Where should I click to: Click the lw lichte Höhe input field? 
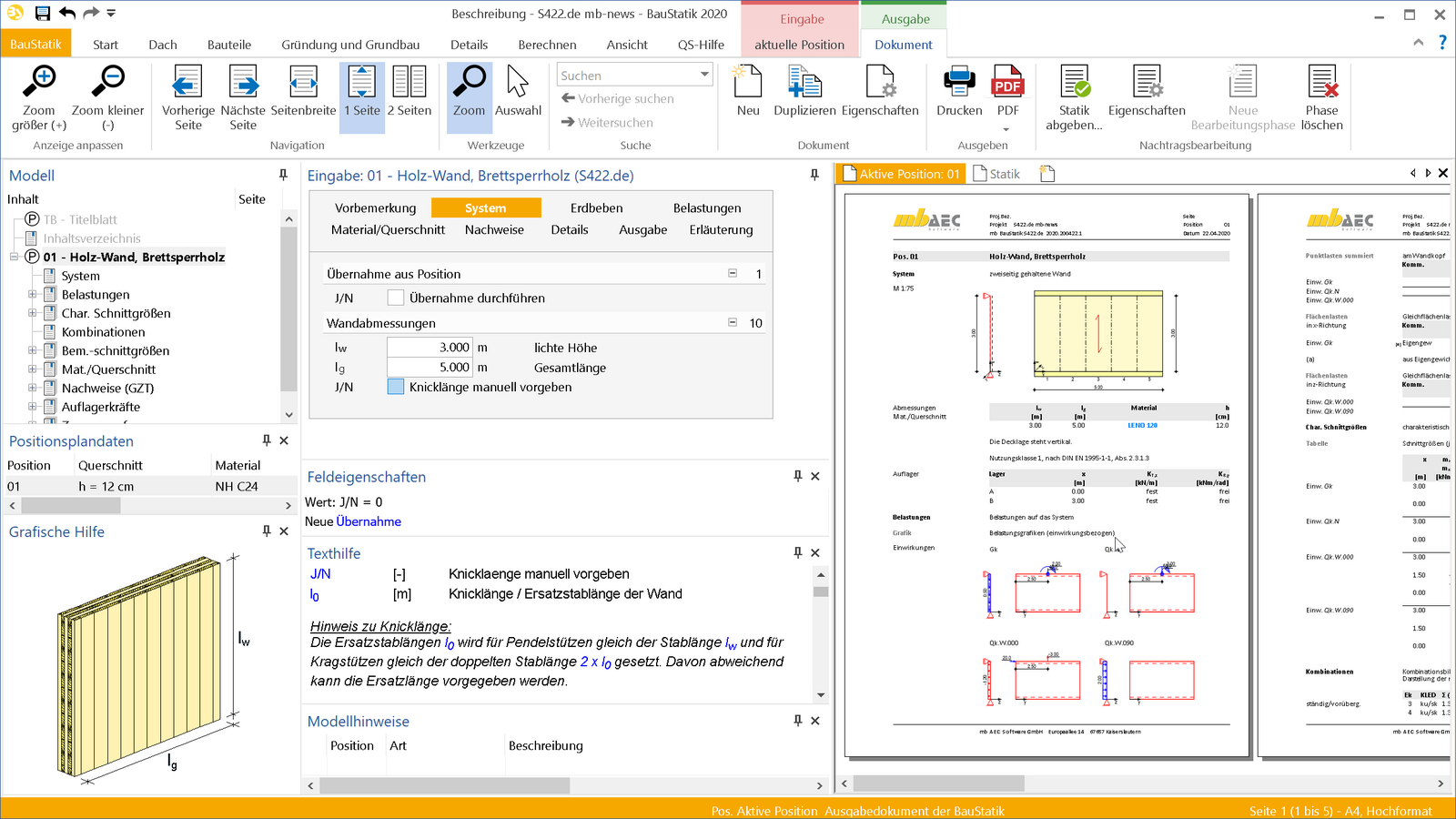[x=430, y=347]
